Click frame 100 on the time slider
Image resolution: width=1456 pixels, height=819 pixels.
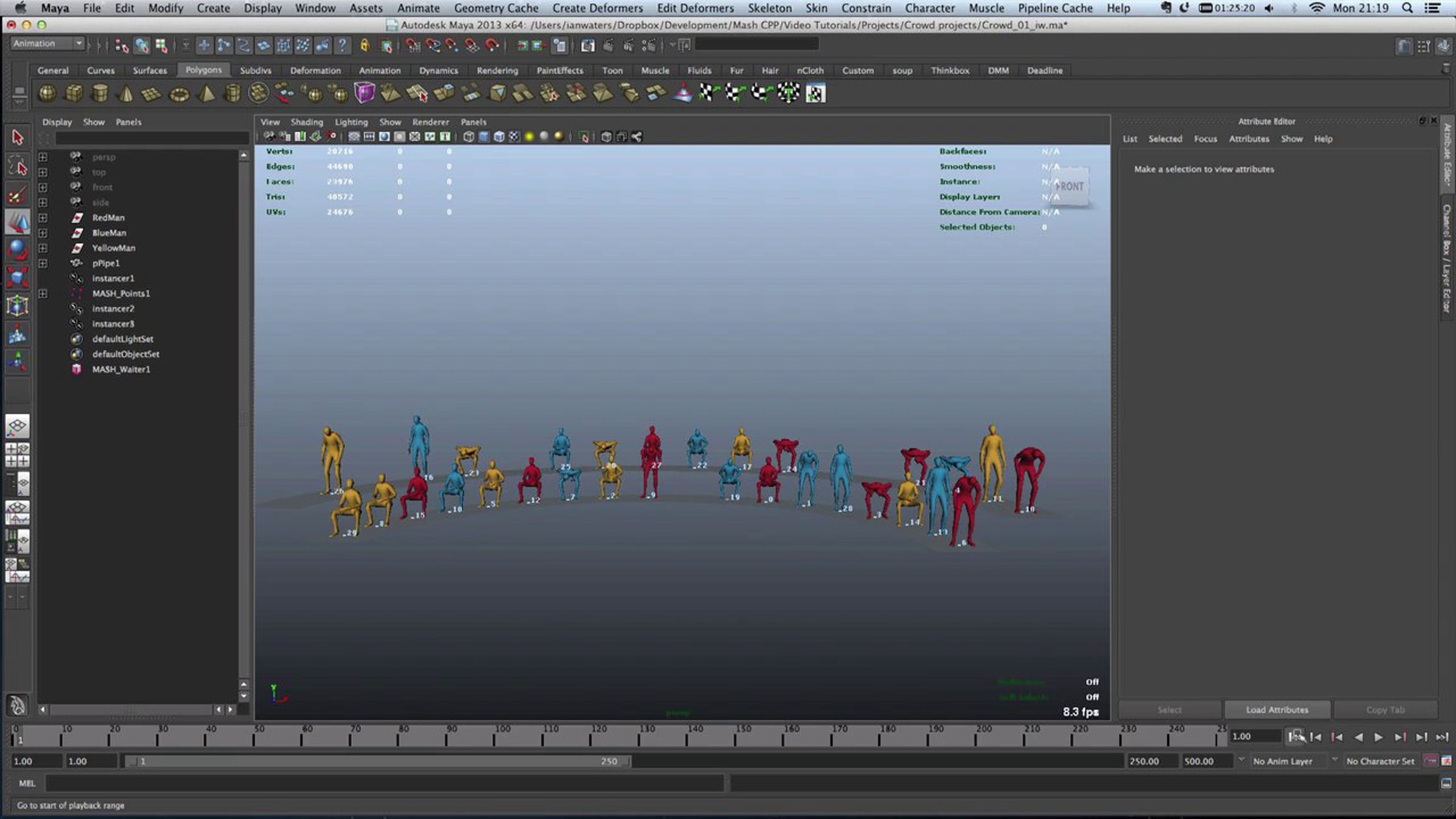coord(494,737)
